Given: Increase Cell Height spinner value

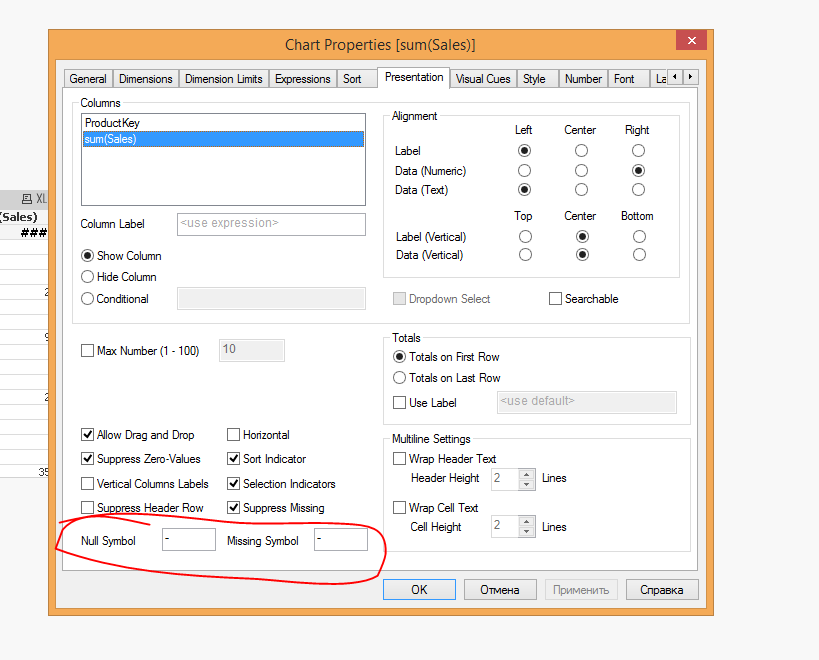Looking at the screenshot, I should (x=526, y=522).
